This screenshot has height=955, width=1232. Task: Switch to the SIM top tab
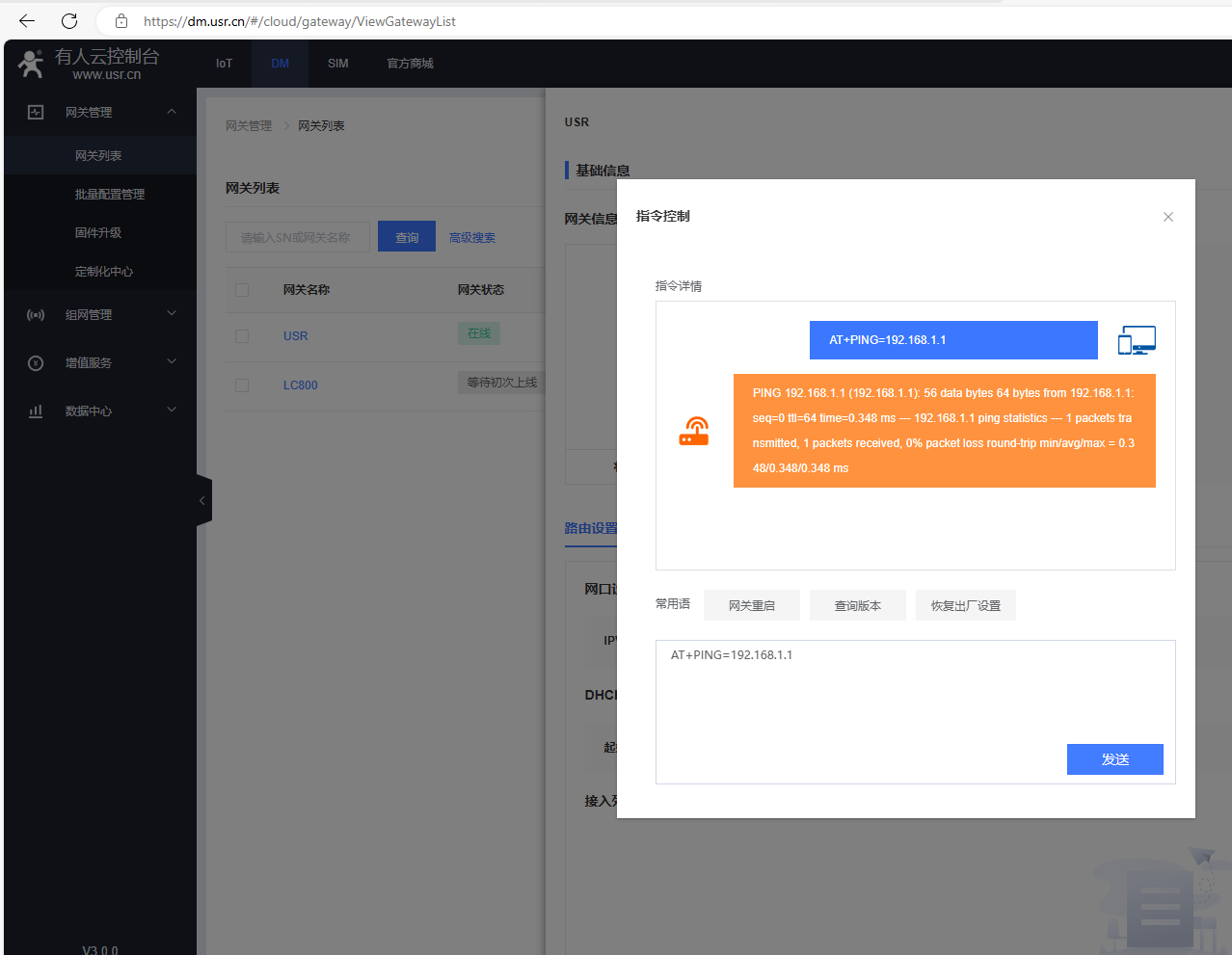click(x=337, y=64)
